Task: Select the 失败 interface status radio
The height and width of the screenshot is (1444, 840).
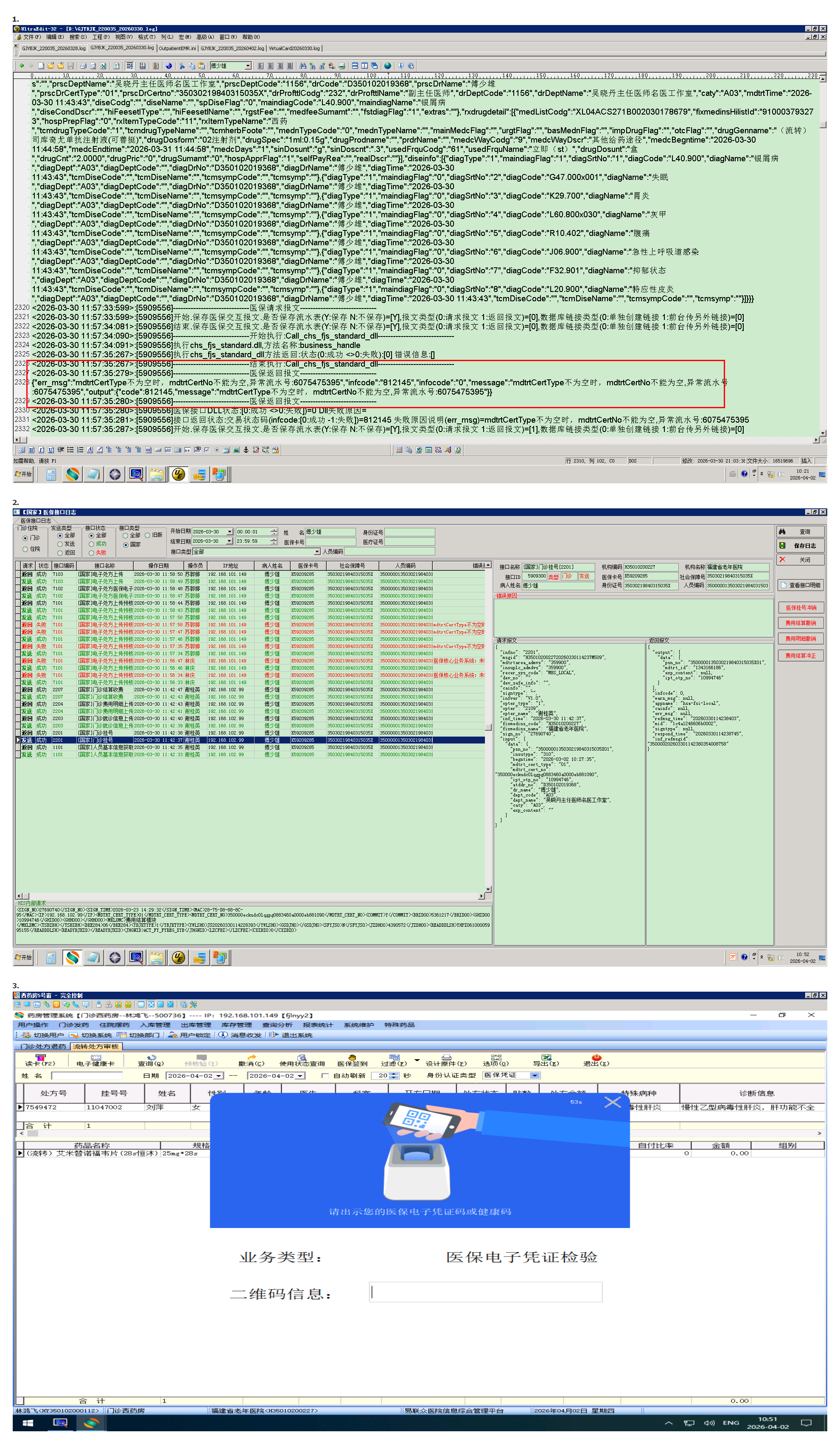Action: (x=92, y=553)
